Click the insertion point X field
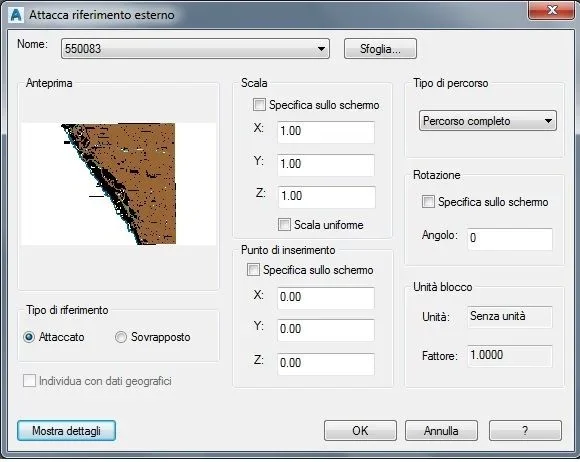 (x=326, y=298)
